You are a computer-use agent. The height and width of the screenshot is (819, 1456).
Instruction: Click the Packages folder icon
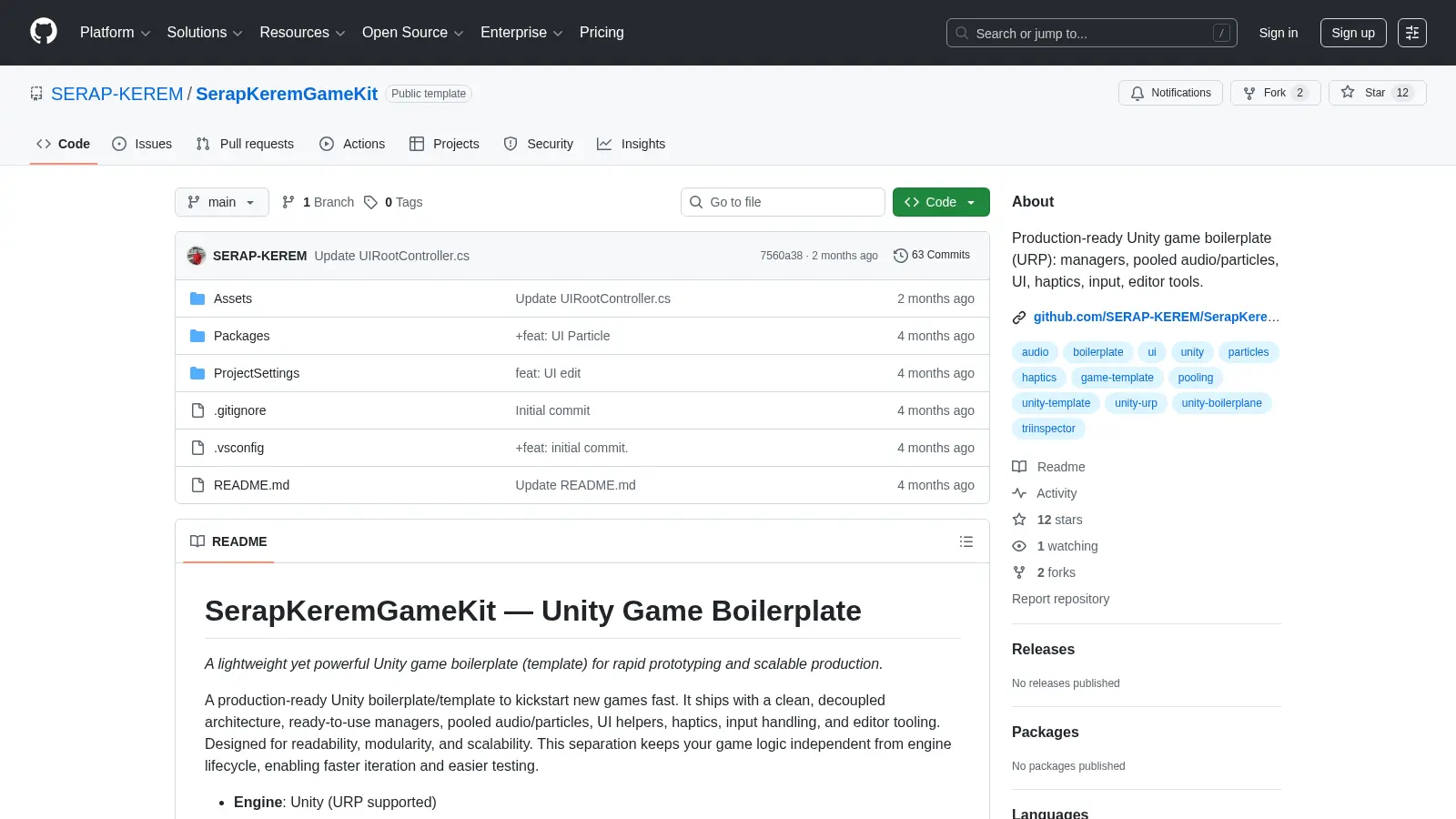click(x=197, y=336)
